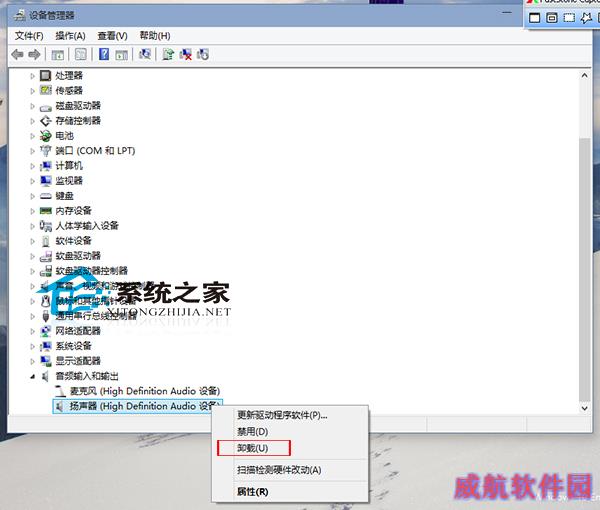
Task: Click the scrollbar up arrow
Action: [x=585, y=76]
